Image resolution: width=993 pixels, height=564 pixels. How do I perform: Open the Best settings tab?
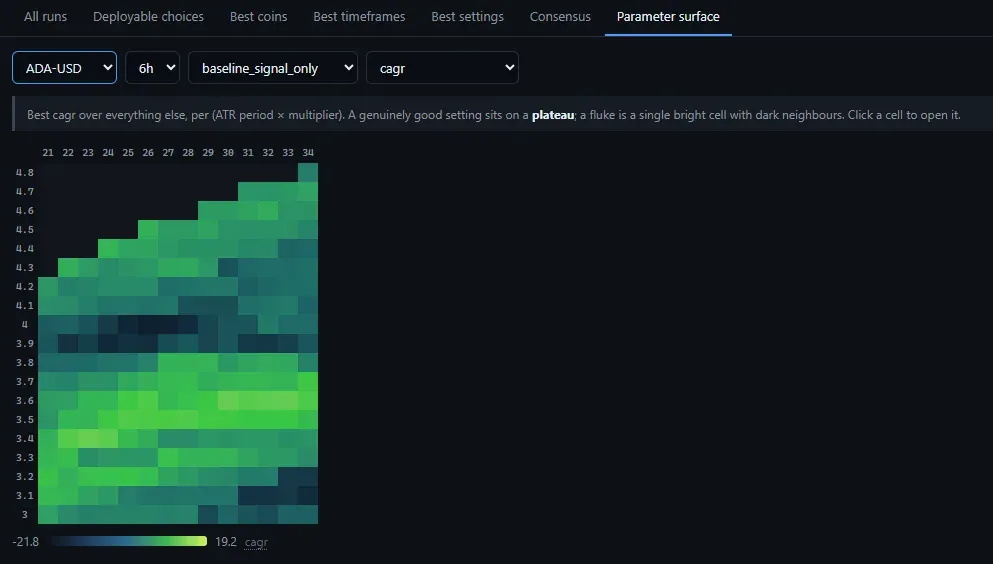[x=467, y=16]
